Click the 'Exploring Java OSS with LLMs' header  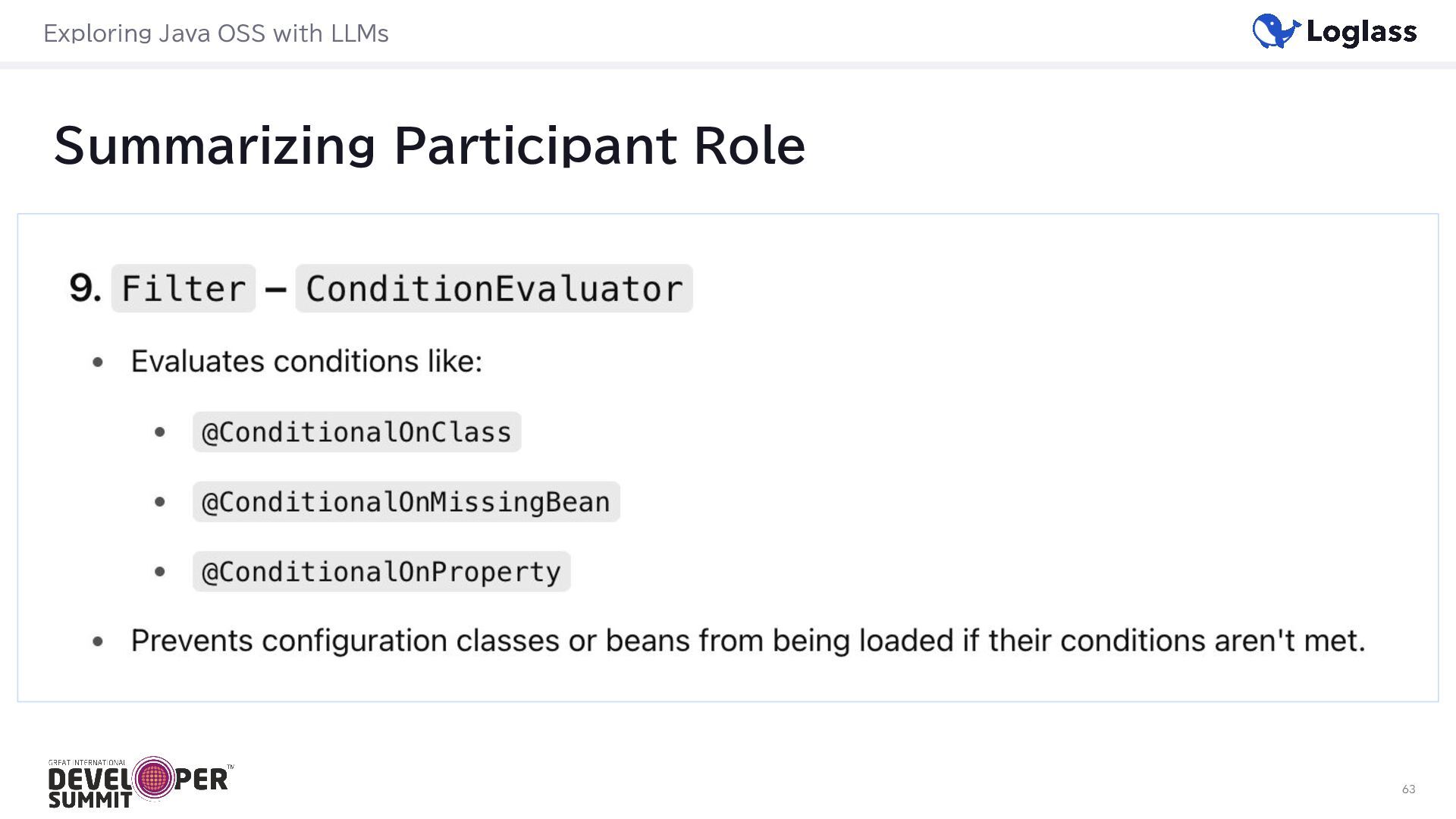216,33
